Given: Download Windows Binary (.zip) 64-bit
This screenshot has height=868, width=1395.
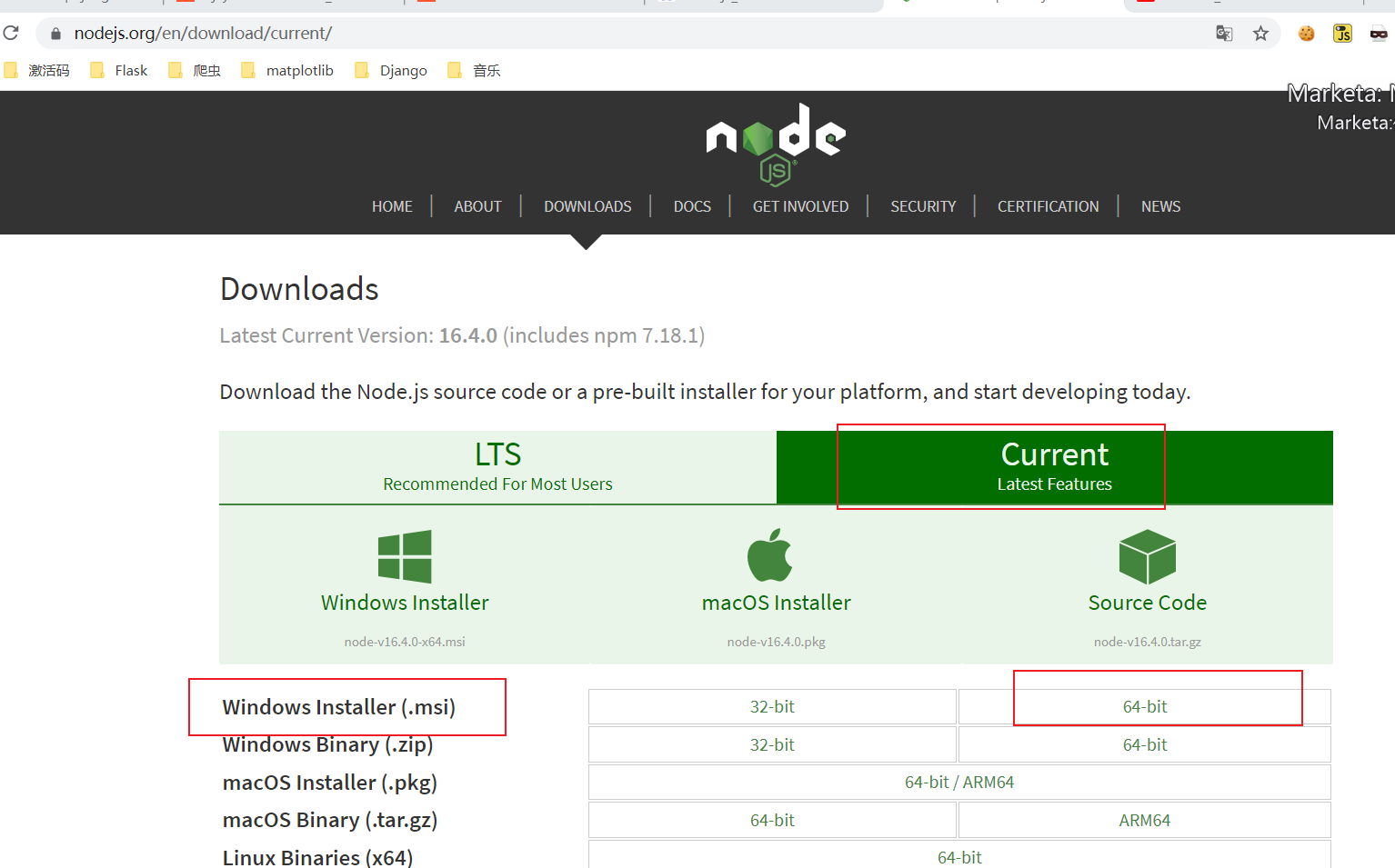Looking at the screenshot, I should pyautogui.click(x=1145, y=744).
